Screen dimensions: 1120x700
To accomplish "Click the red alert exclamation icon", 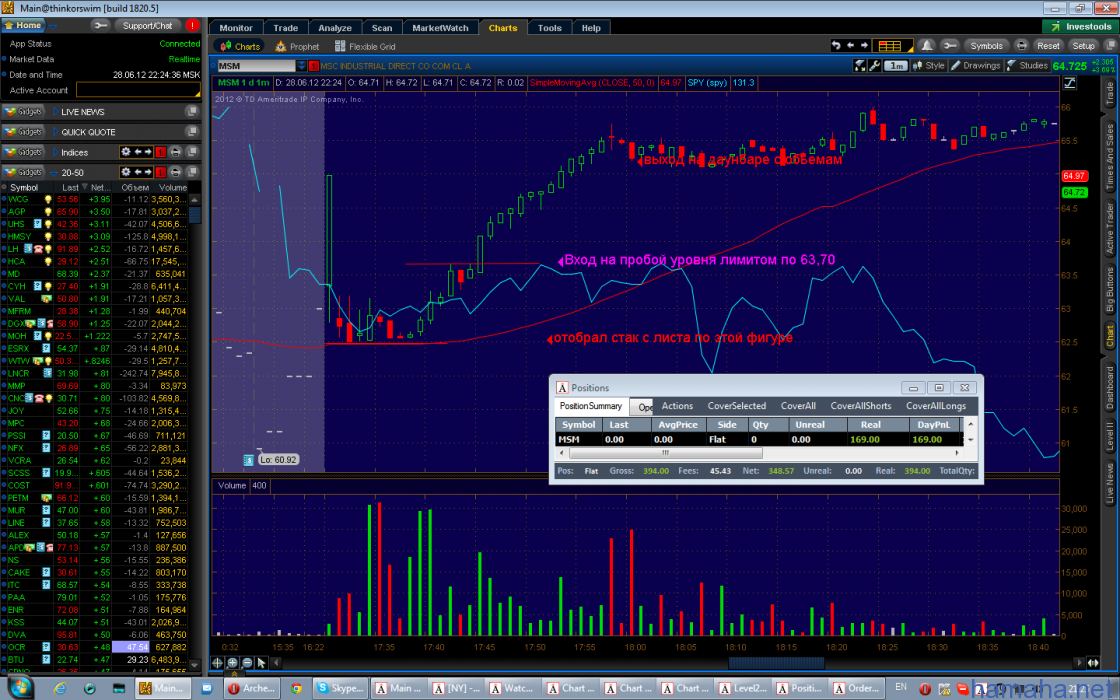I will (192, 26).
